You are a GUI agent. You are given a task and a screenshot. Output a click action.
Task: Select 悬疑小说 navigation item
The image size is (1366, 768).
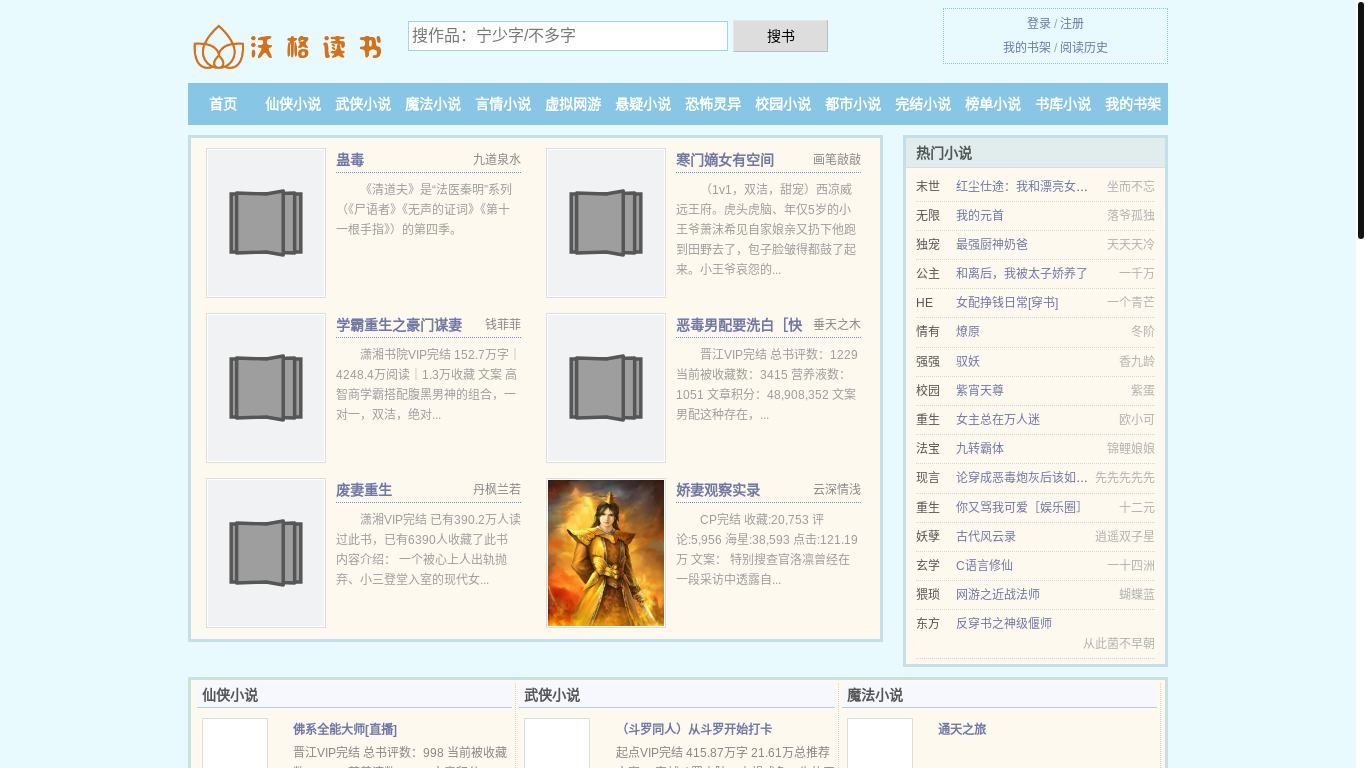[x=643, y=104]
